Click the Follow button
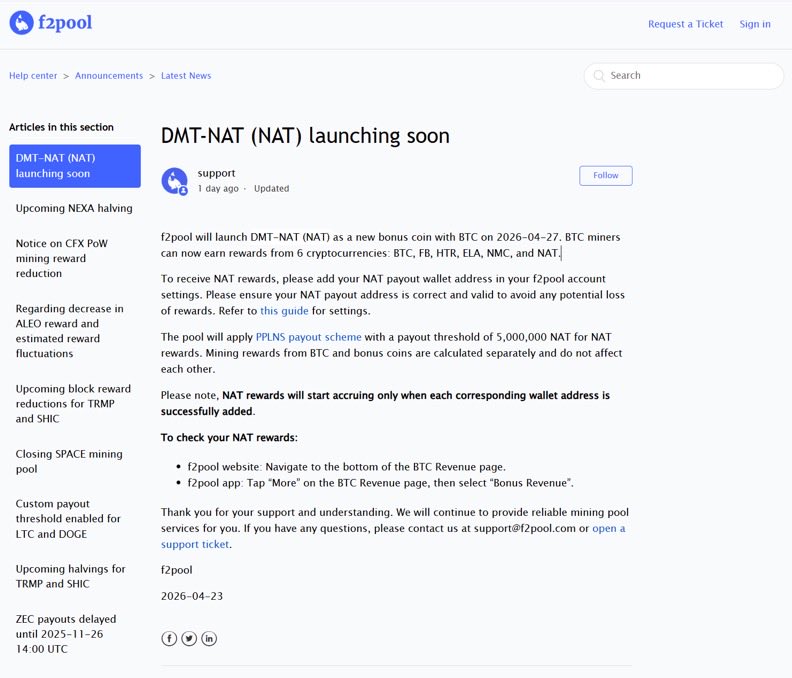 [x=606, y=175]
